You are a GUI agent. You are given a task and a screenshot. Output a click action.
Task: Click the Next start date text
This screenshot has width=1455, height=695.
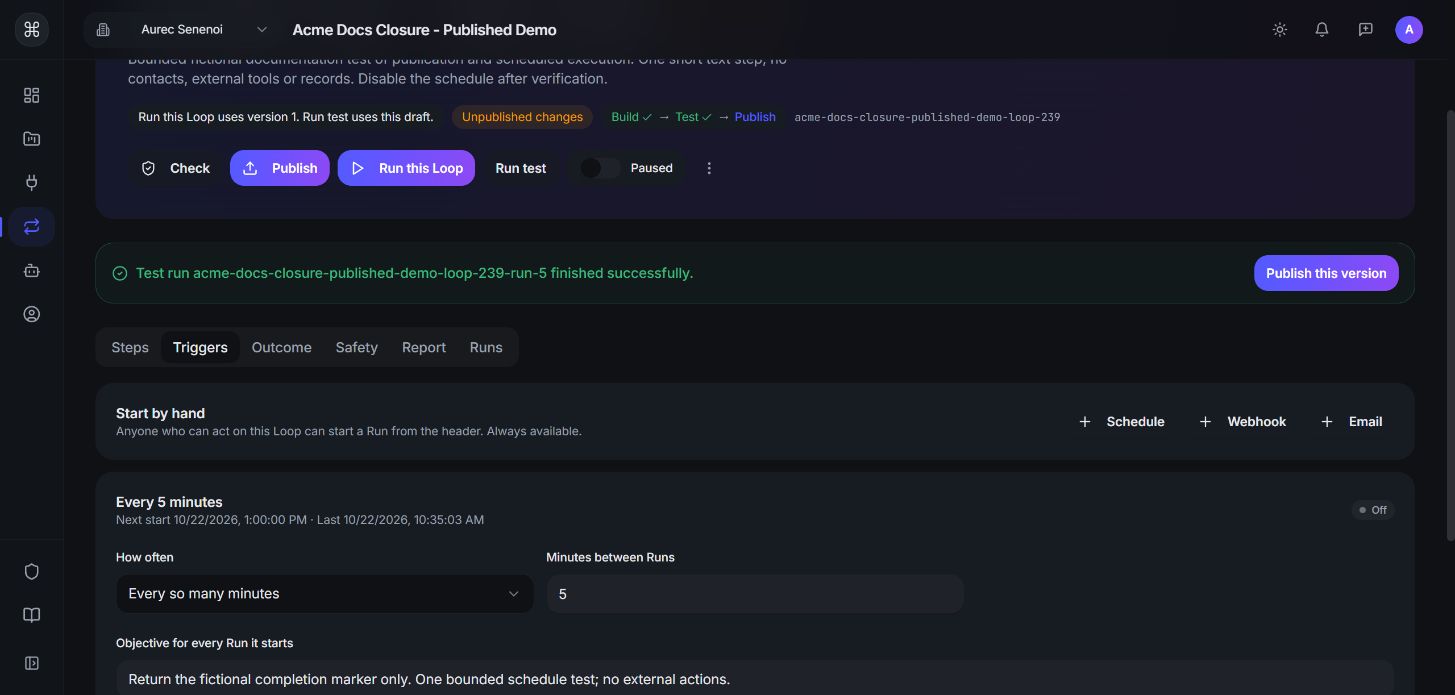coord(211,520)
